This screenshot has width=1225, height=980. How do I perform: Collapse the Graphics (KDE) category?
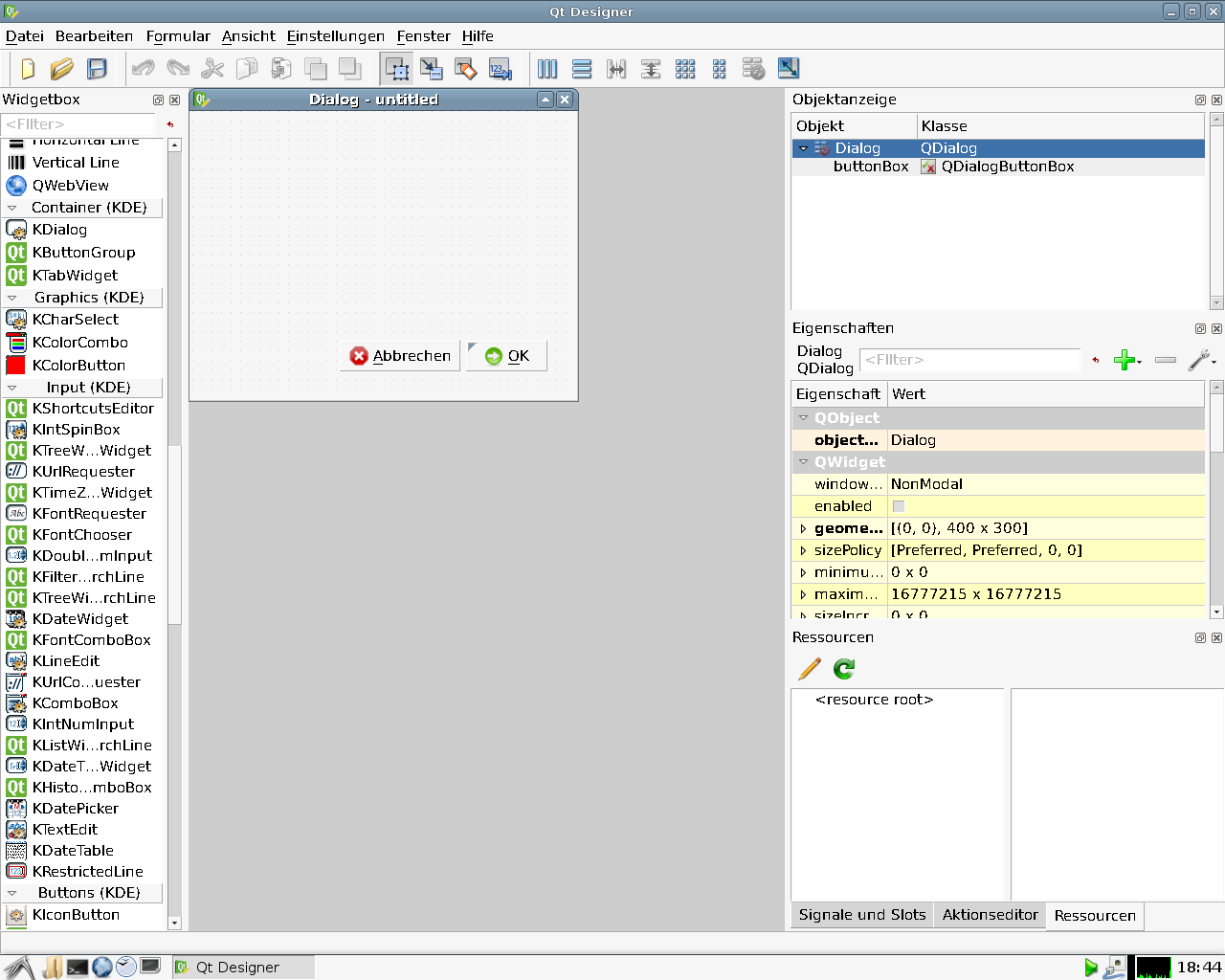12,298
